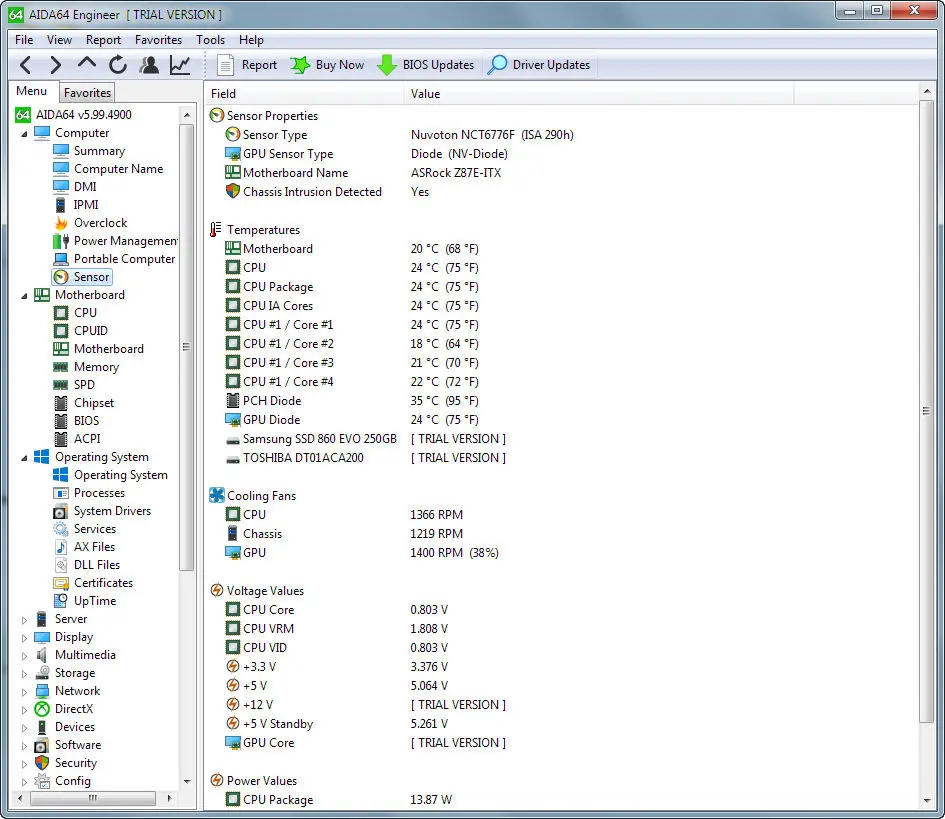
Task: Expand the Storage tree node
Action: (24, 674)
